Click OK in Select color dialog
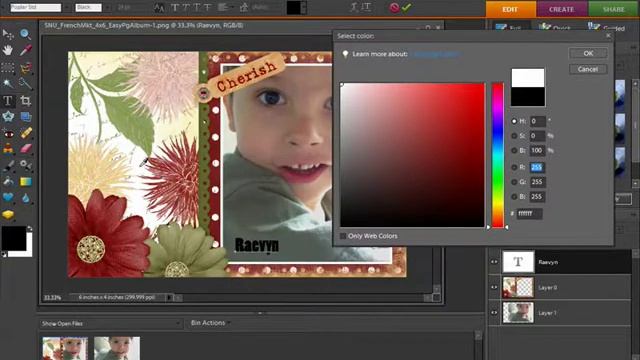 588,53
